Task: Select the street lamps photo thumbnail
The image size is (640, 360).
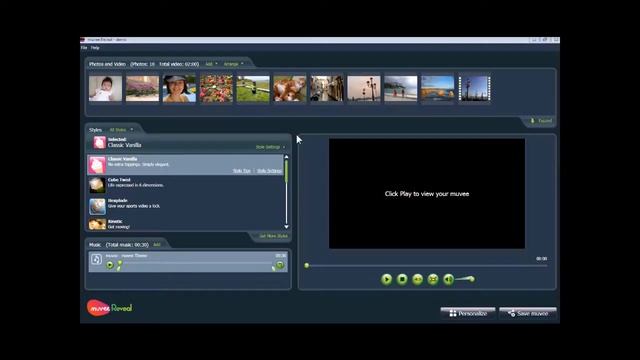Action: [x=364, y=88]
